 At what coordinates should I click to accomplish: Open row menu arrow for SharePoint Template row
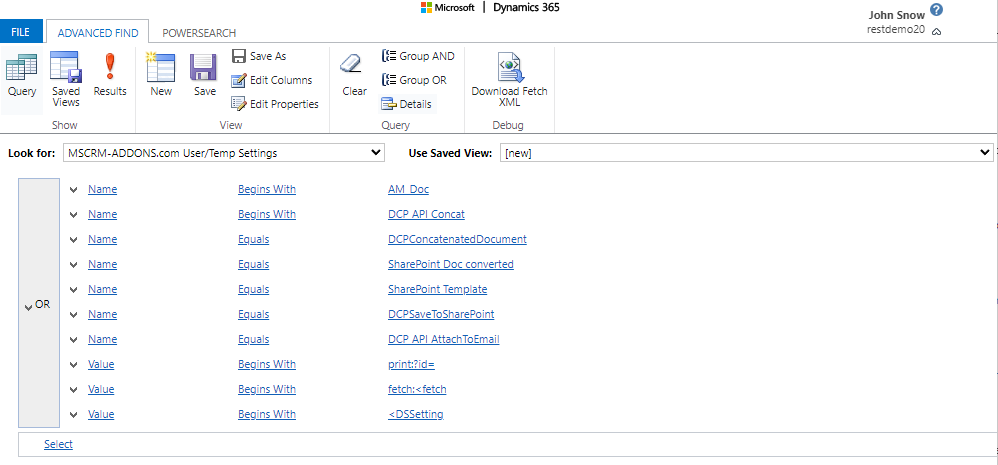coord(74,289)
